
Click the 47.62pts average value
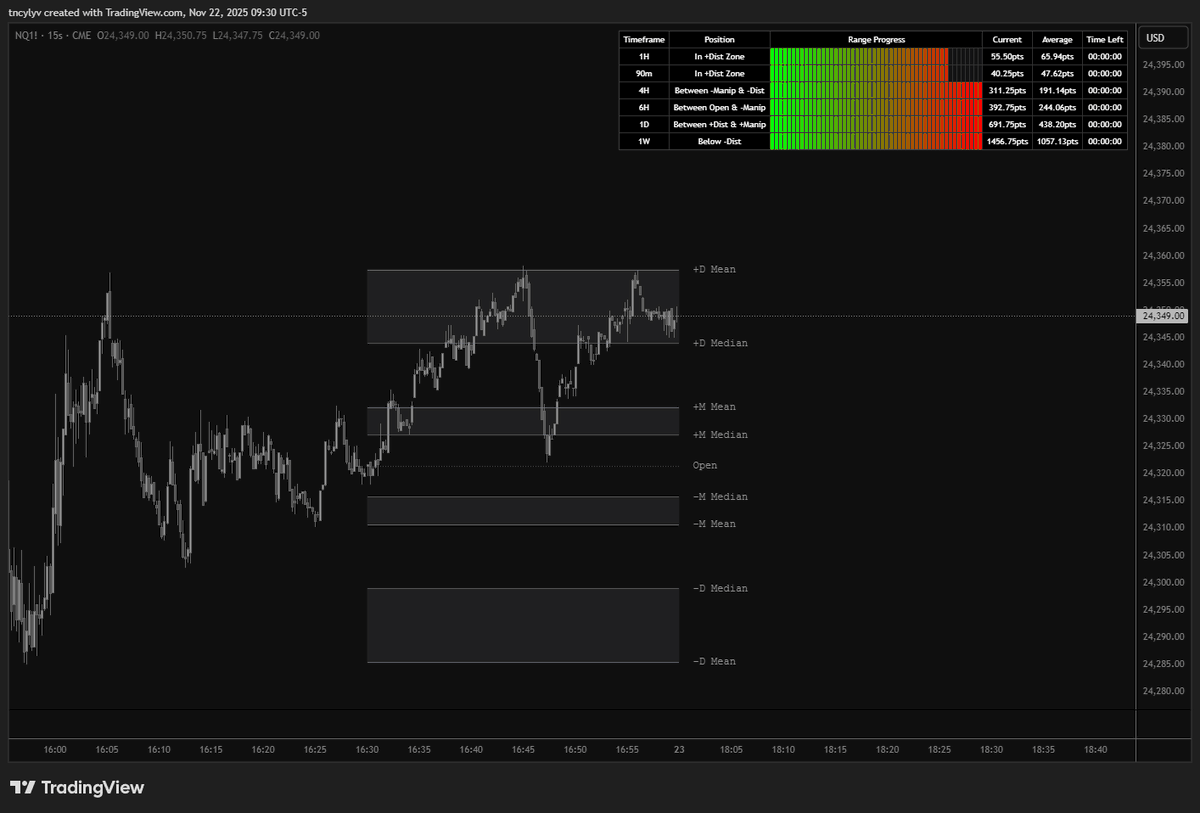[x=1057, y=74]
